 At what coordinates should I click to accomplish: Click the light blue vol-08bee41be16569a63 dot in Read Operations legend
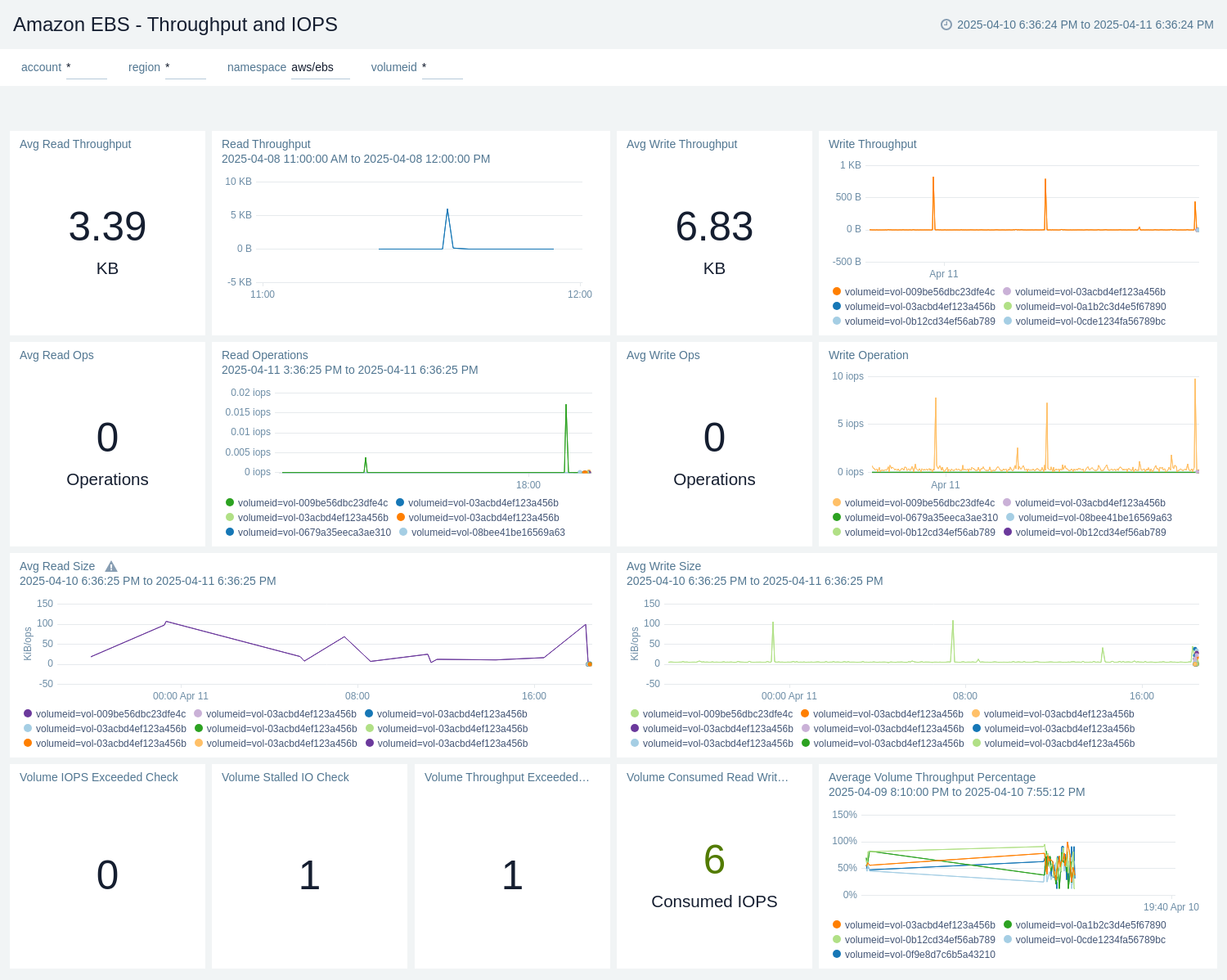[403, 532]
